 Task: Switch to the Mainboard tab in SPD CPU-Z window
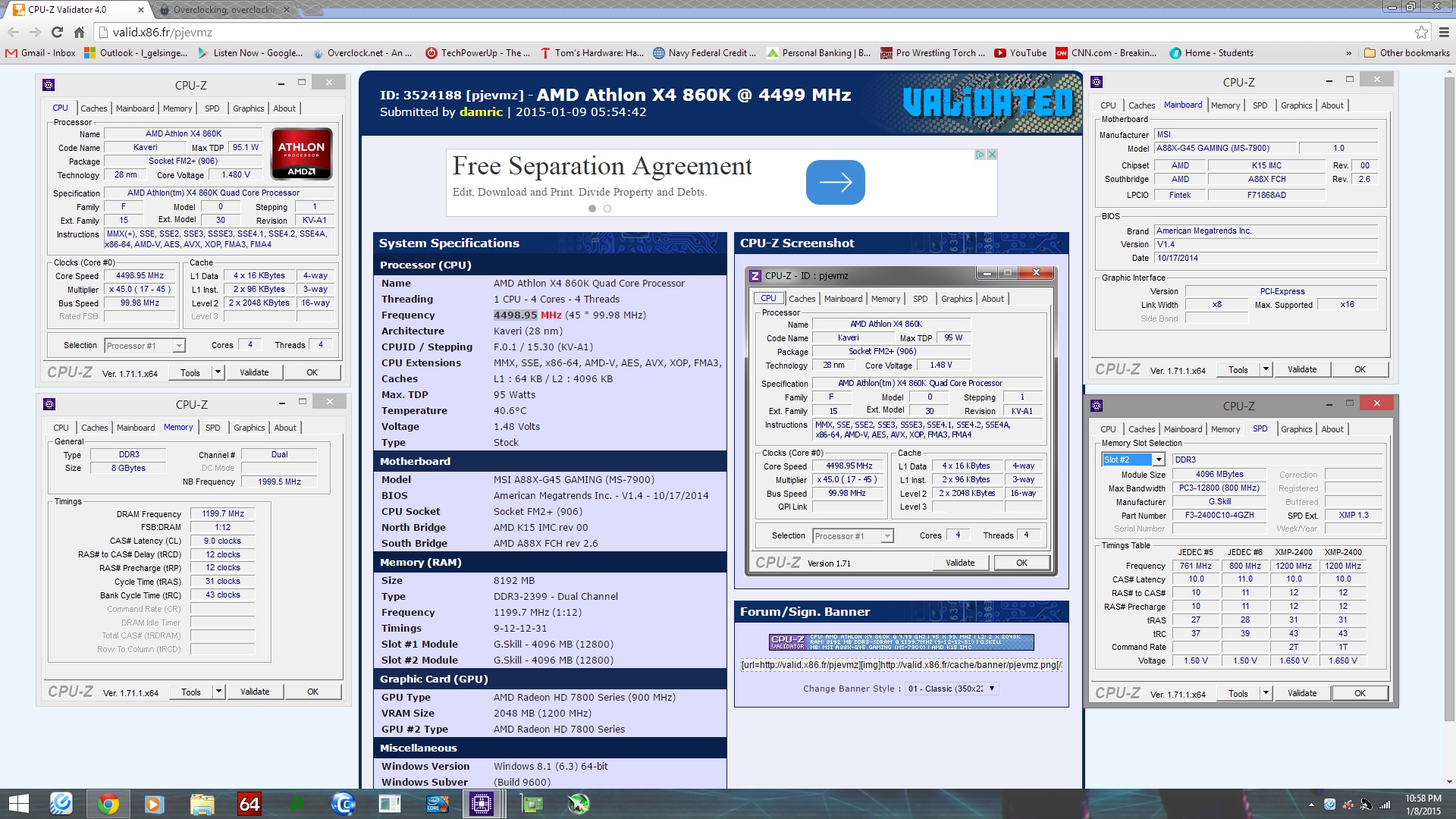click(1182, 429)
